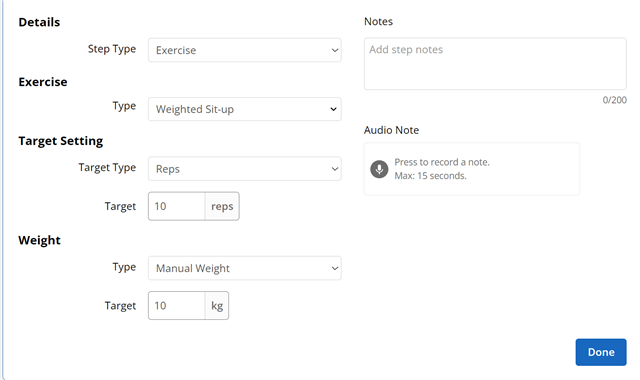Click the arrow on the Weighted Sit-up selector
Image resolution: width=640 pixels, height=380 pixels.
coord(333,109)
